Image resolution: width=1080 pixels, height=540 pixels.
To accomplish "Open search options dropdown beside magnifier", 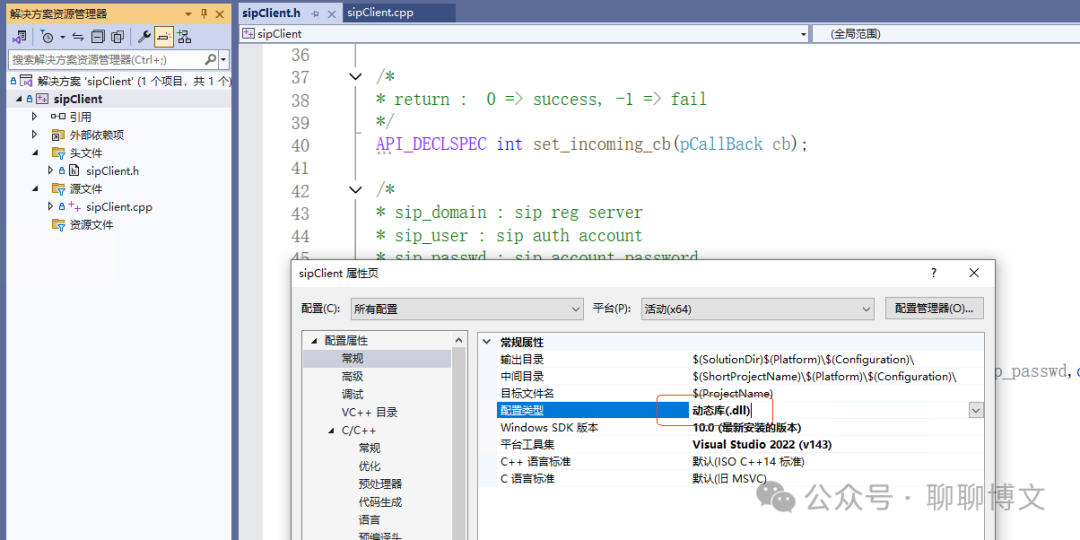I will click(x=224, y=60).
